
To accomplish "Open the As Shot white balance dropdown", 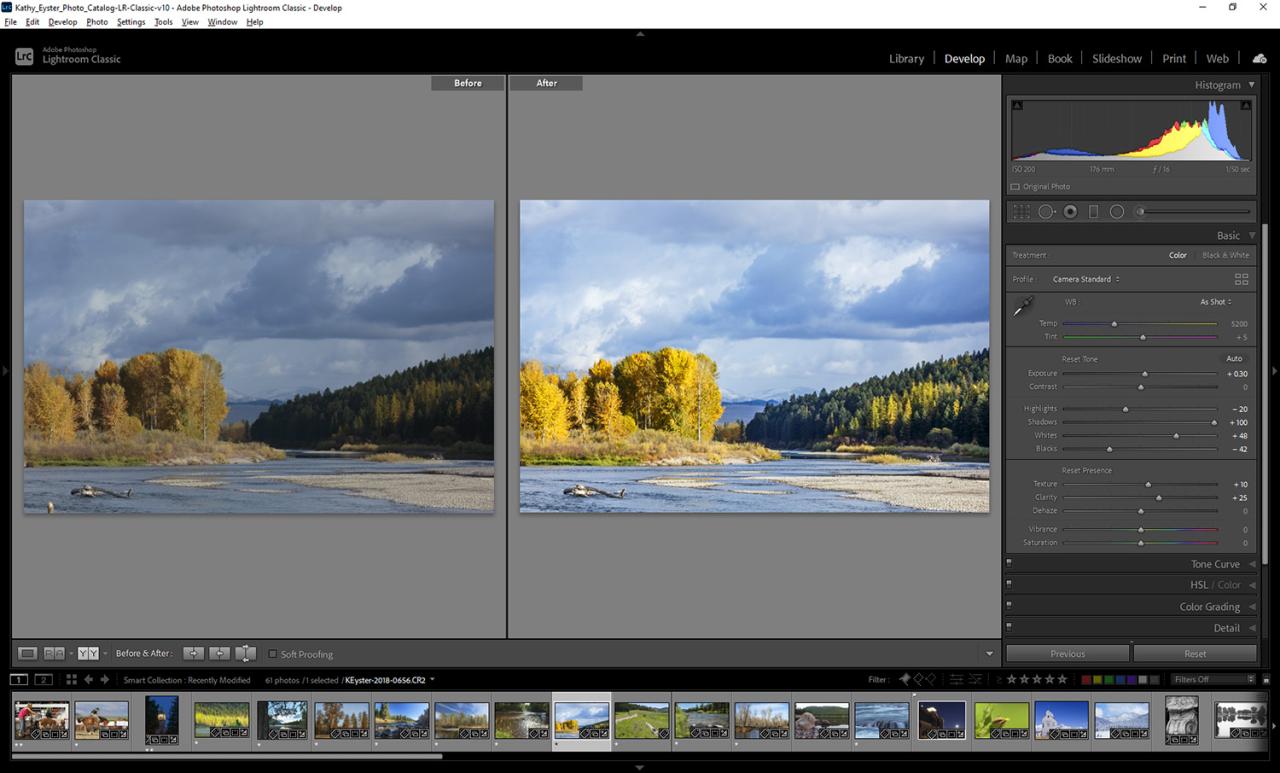I will coord(1216,302).
